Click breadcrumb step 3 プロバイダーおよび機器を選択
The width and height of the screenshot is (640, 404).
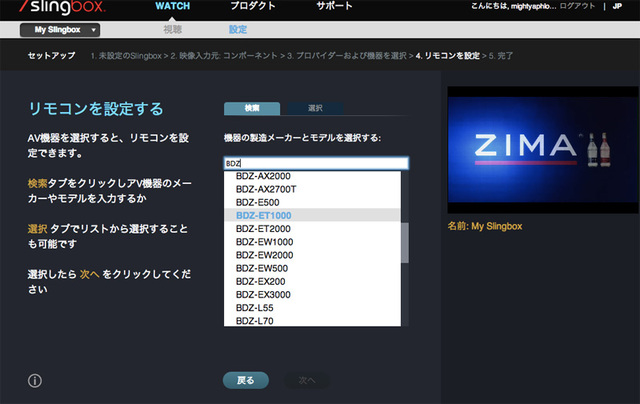[x=347, y=56]
